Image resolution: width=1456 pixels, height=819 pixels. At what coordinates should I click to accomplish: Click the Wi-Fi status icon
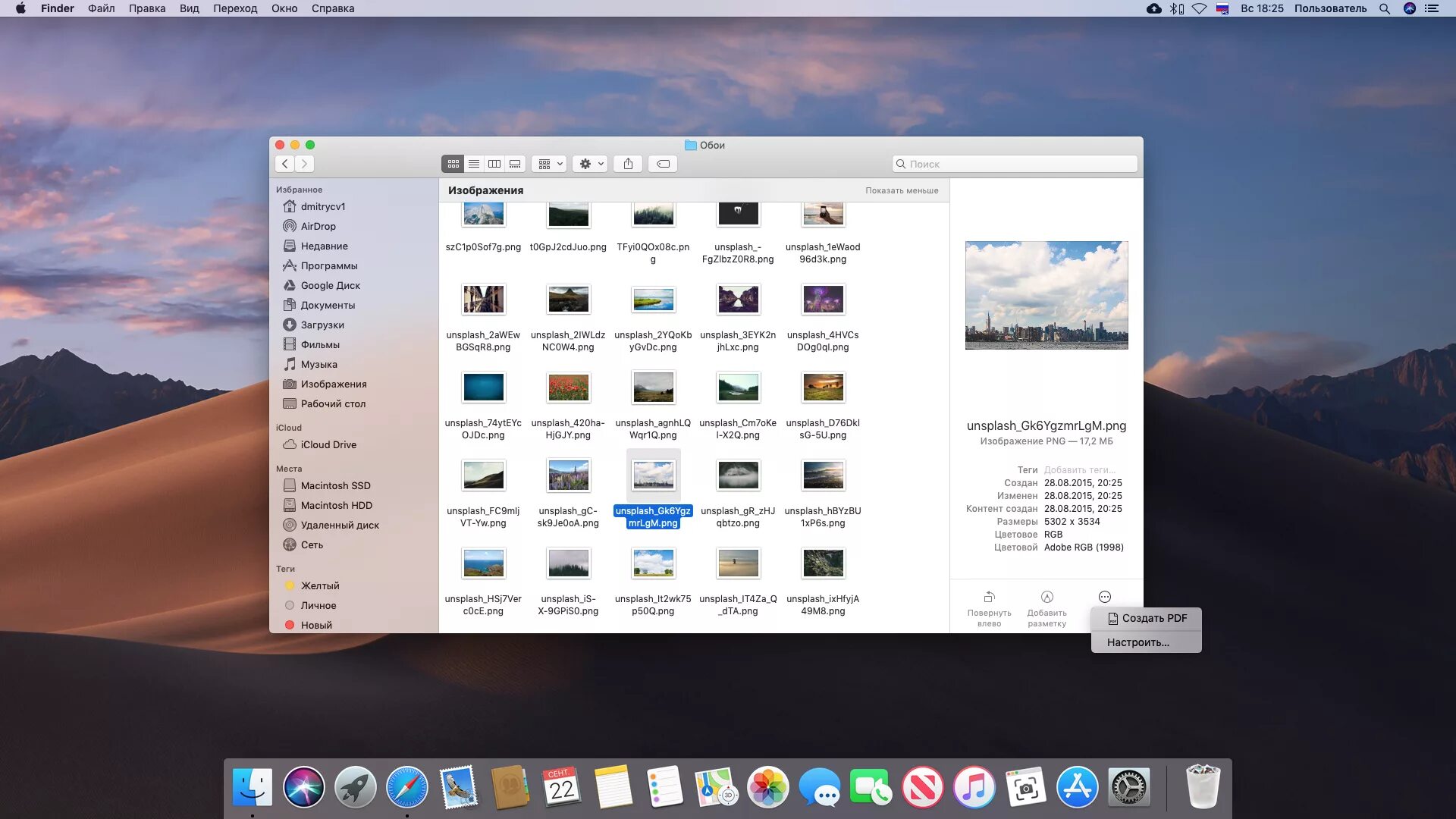click(1199, 8)
